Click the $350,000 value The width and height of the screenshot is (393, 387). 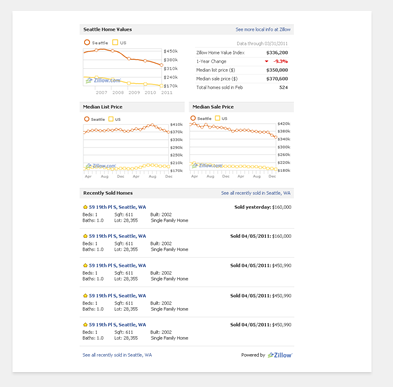coord(277,70)
